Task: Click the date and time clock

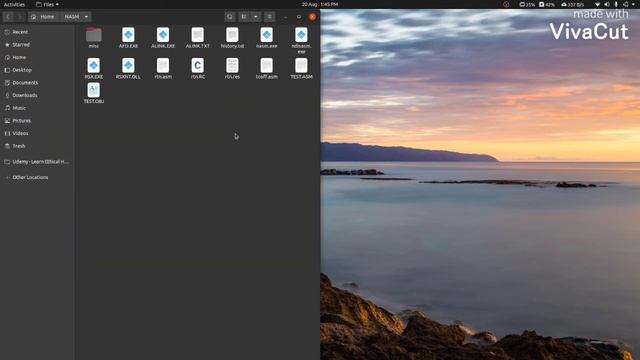Action: tap(320, 4)
